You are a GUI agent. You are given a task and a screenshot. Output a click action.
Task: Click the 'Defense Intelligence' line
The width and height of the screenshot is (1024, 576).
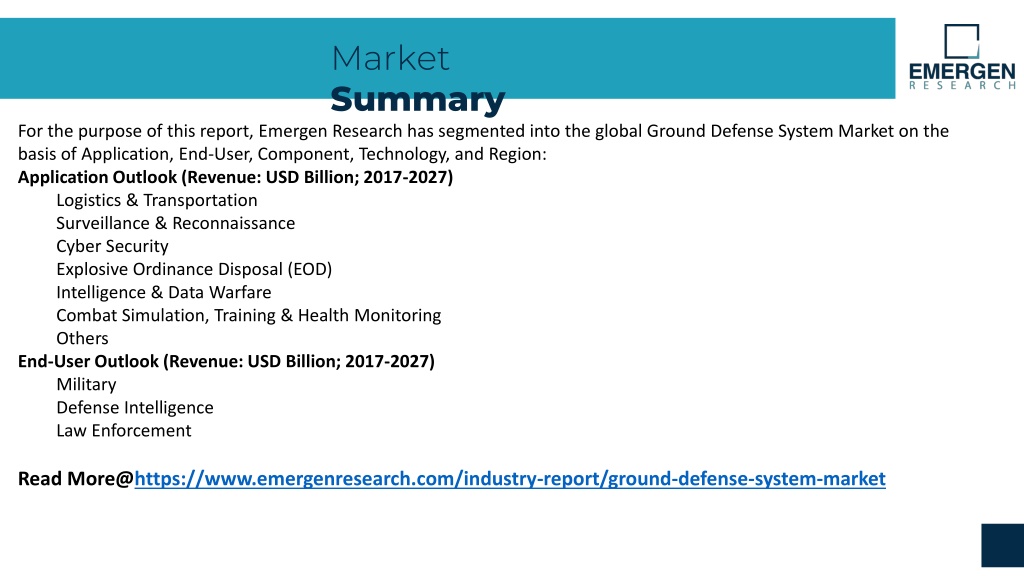coord(135,408)
